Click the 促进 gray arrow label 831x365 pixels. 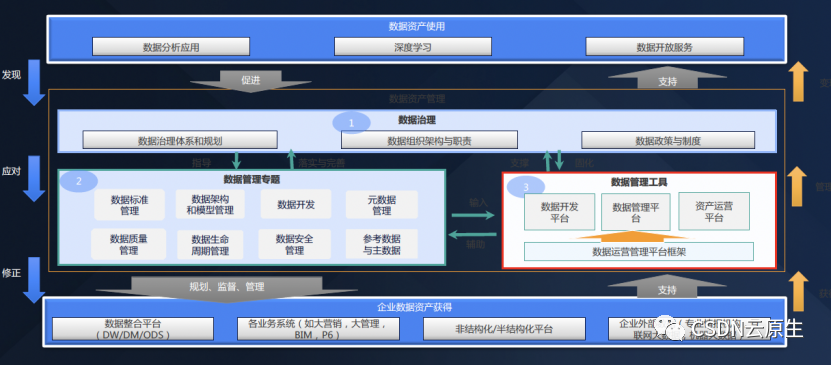(x=251, y=80)
